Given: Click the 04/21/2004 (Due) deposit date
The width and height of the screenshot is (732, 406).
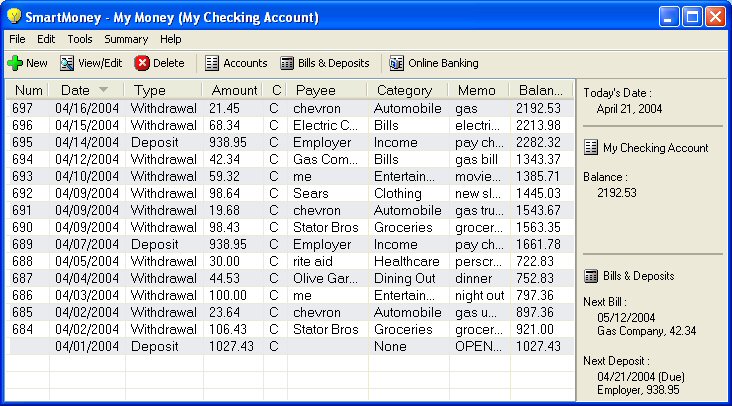Looking at the screenshot, I should [641, 377].
